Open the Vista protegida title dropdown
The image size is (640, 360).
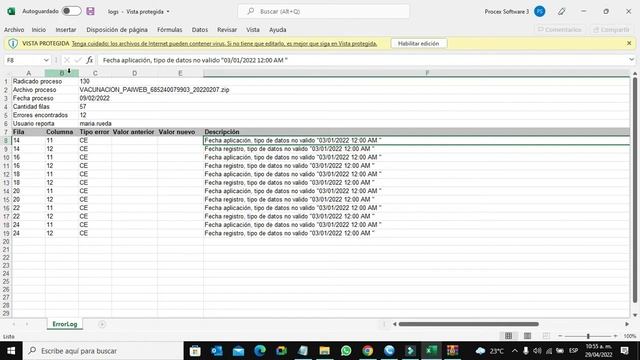click(168, 12)
